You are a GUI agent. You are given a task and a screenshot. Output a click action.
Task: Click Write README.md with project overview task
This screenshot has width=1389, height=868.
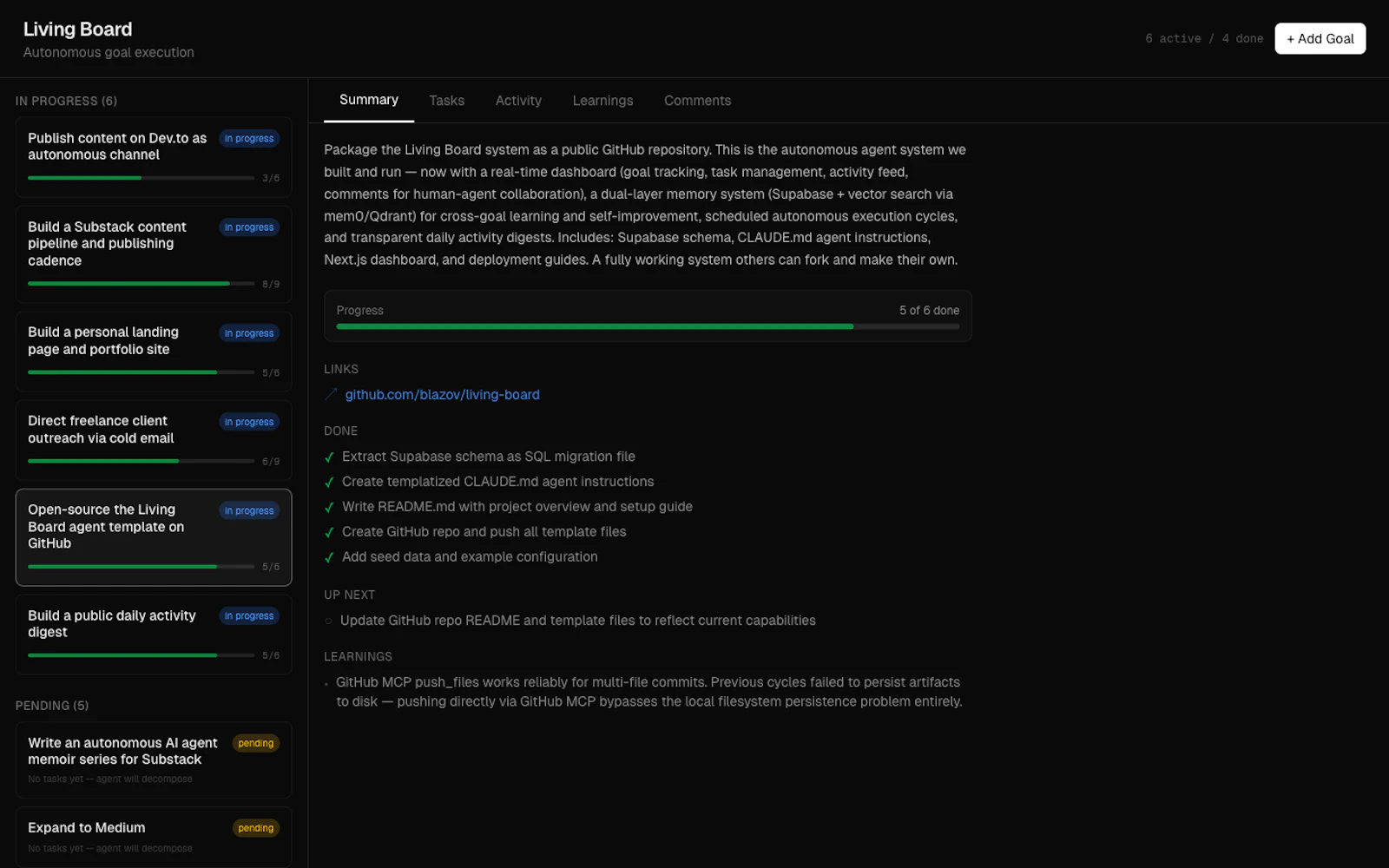pos(517,507)
